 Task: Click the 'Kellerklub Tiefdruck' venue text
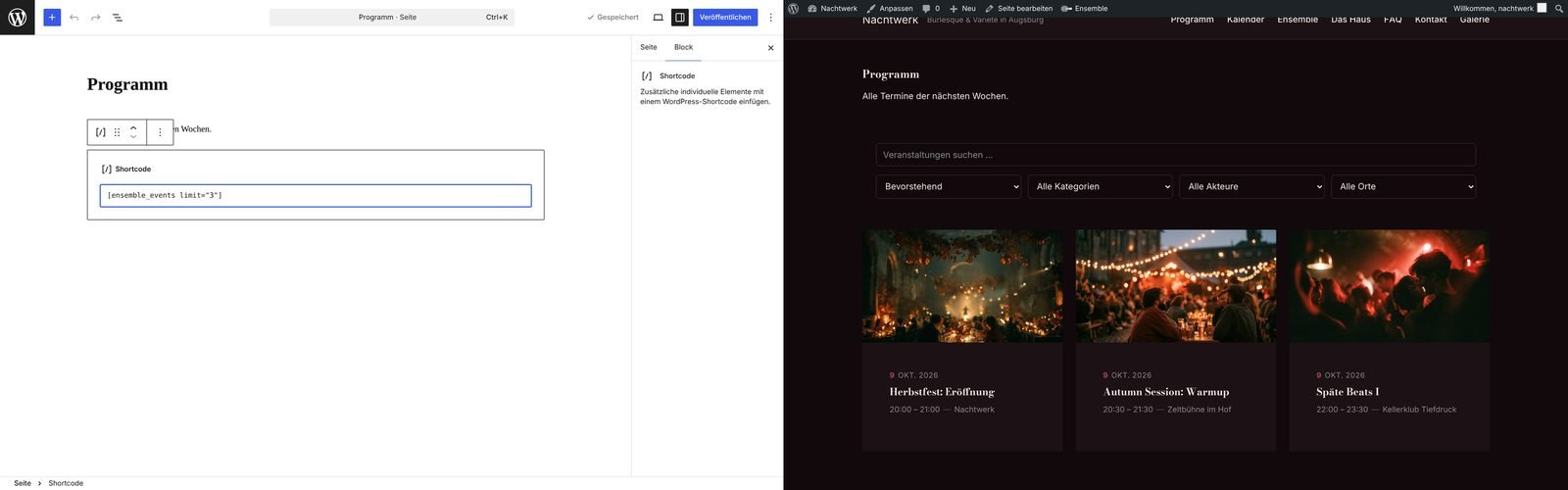pyautogui.click(x=1419, y=410)
